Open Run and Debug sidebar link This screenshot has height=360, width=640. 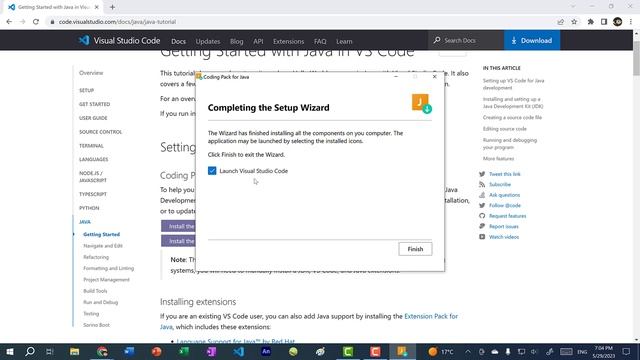coord(100,302)
